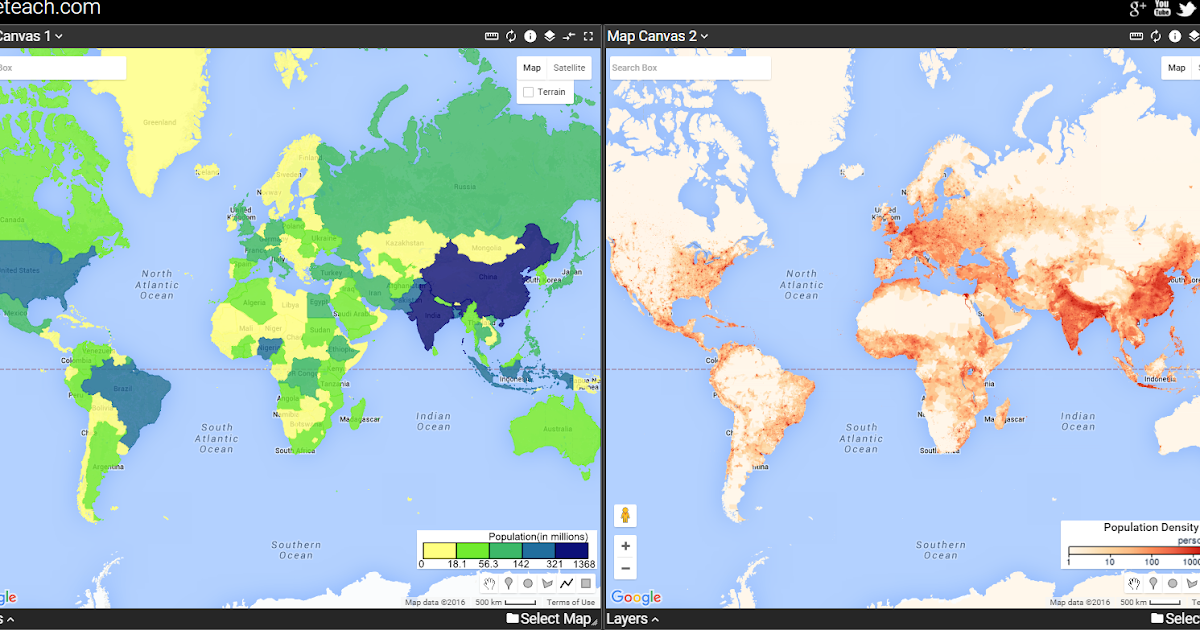The height and width of the screenshot is (630, 1200).
Task: Open the map info icon in Canvas 1
Action: point(530,36)
